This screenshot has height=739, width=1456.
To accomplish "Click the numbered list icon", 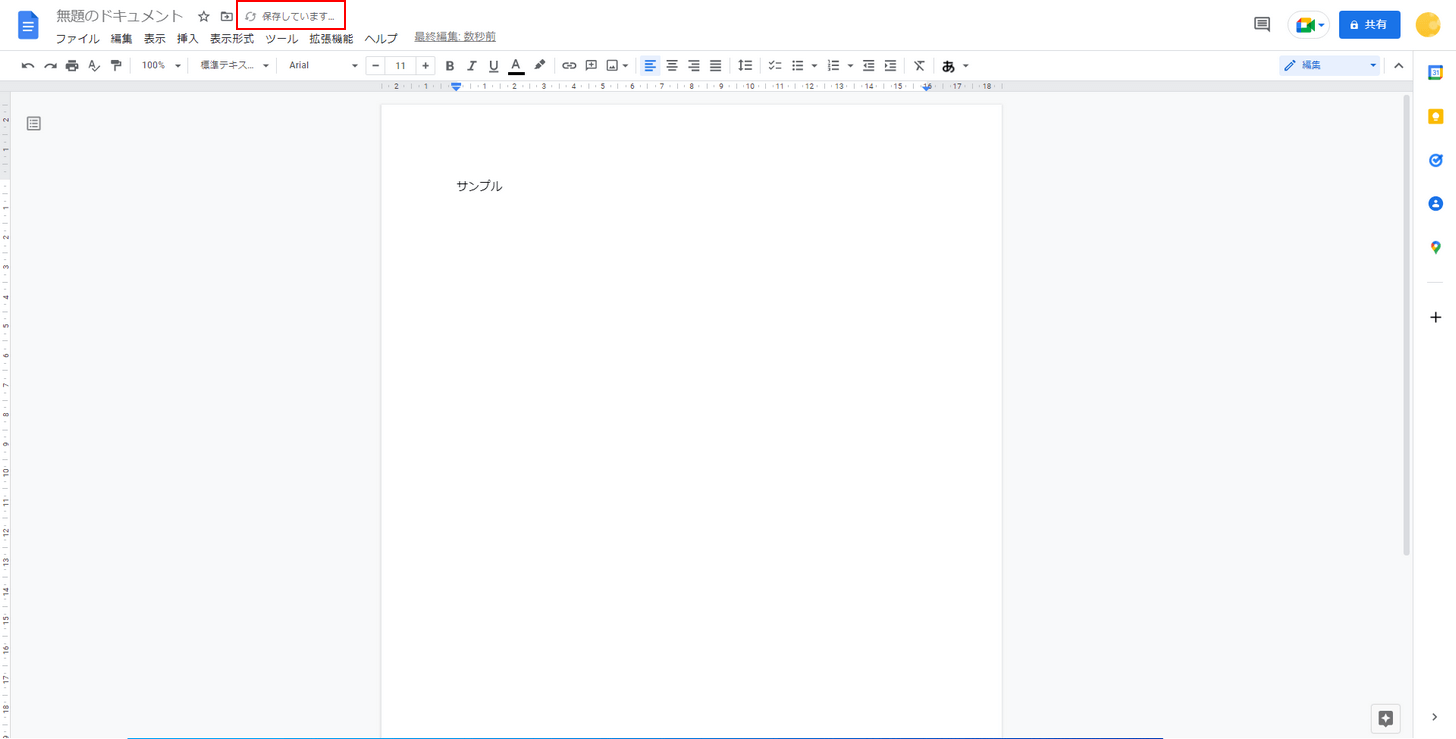I will pos(833,66).
